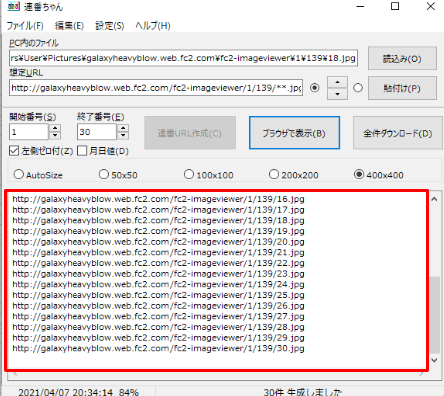Decrease the 開始番号 value with down arrow
This screenshot has height=396, width=444.
pyautogui.click(x=55, y=136)
